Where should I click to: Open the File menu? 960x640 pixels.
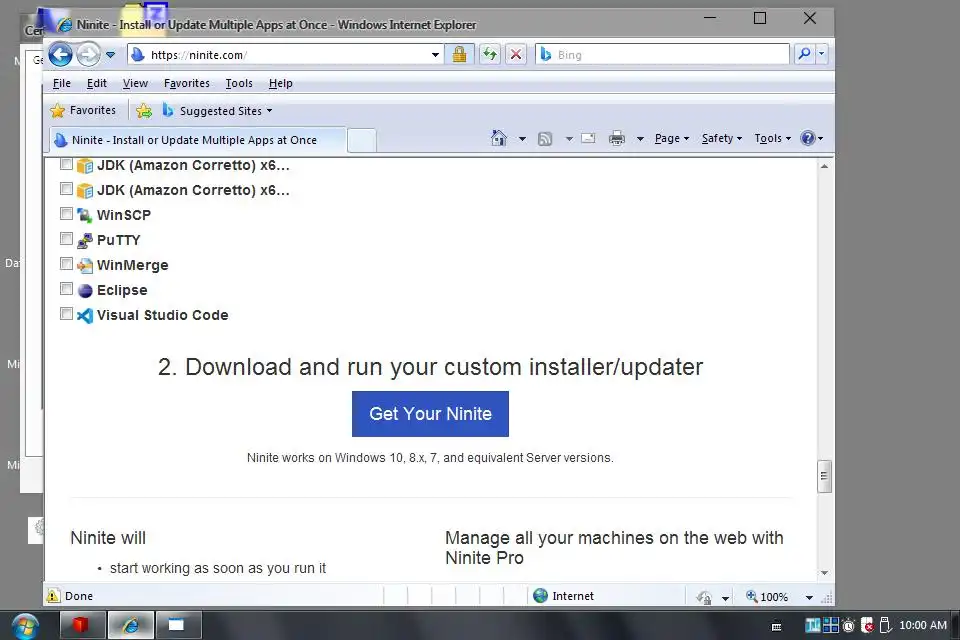pos(62,83)
